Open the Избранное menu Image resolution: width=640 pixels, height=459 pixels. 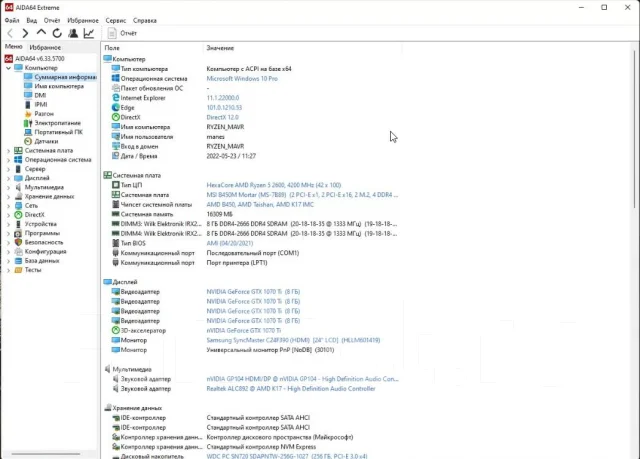pyautogui.click(x=83, y=20)
